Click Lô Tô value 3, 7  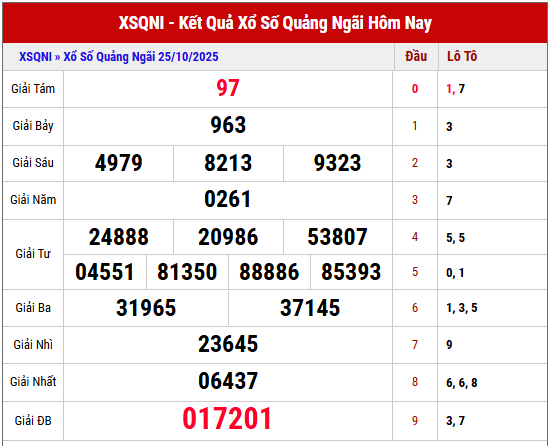tap(456, 421)
